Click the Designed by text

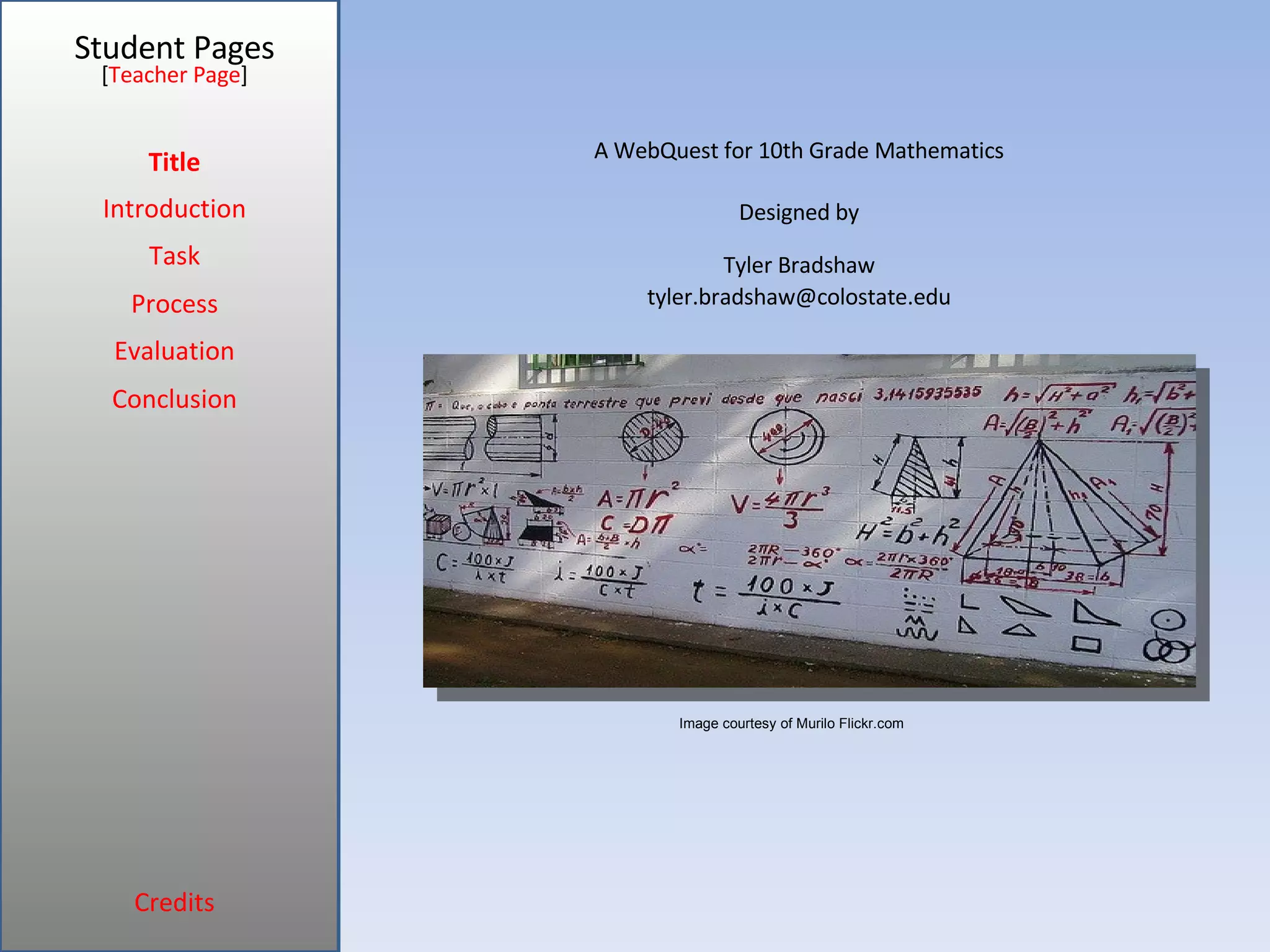point(799,213)
